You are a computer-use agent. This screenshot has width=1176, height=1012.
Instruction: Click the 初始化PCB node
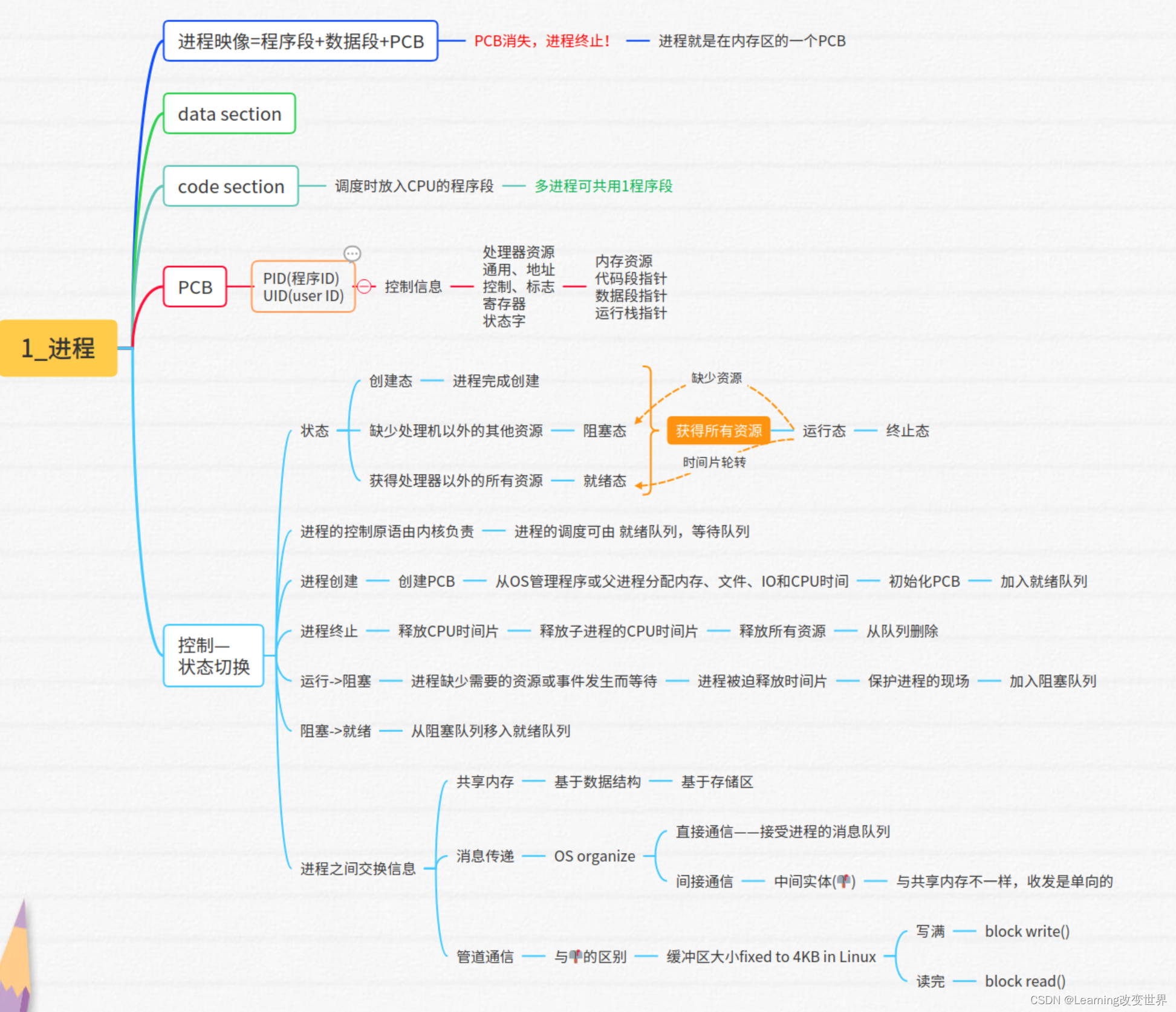click(x=924, y=581)
